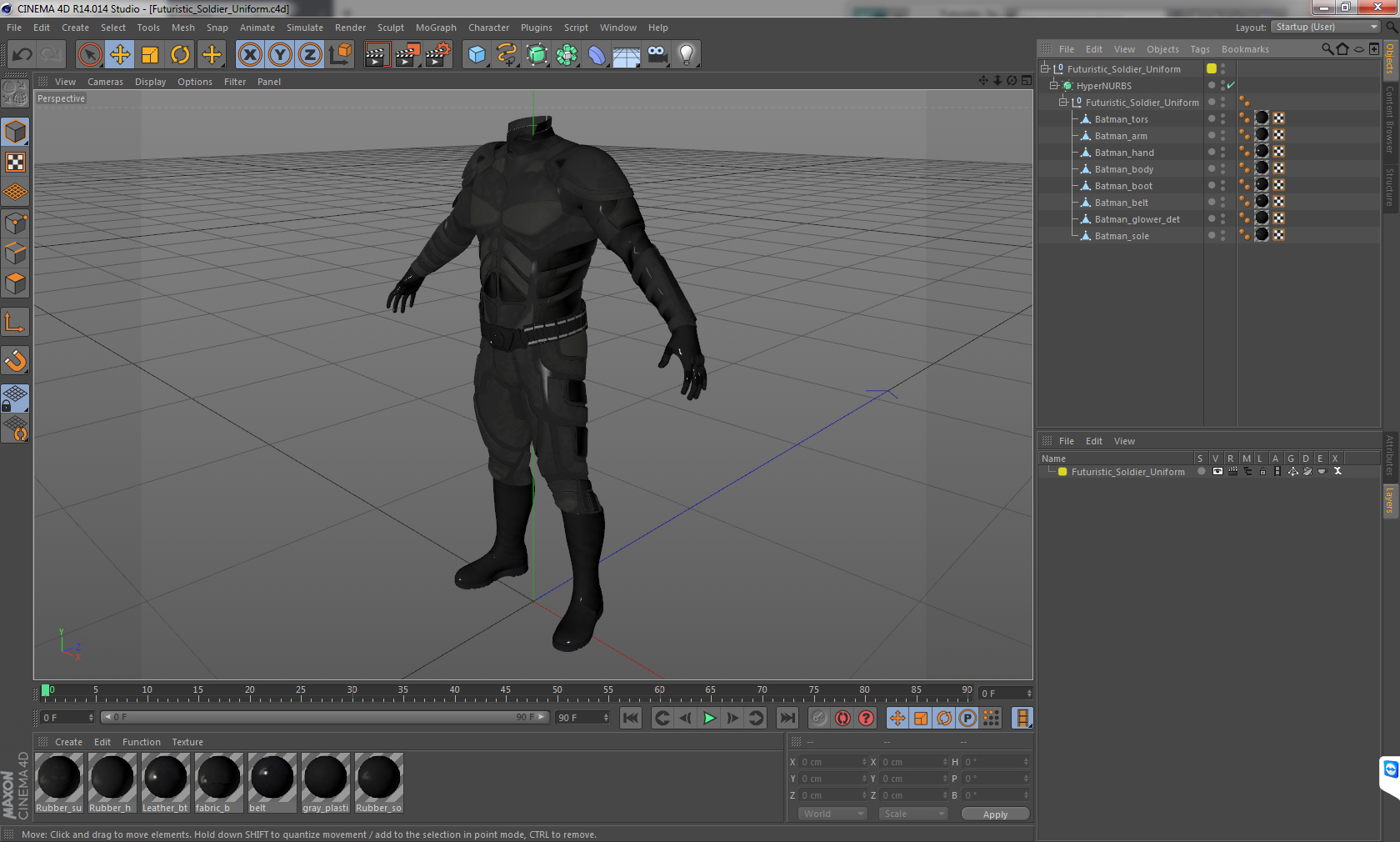Click the X position coordinate field

click(x=833, y=761)
